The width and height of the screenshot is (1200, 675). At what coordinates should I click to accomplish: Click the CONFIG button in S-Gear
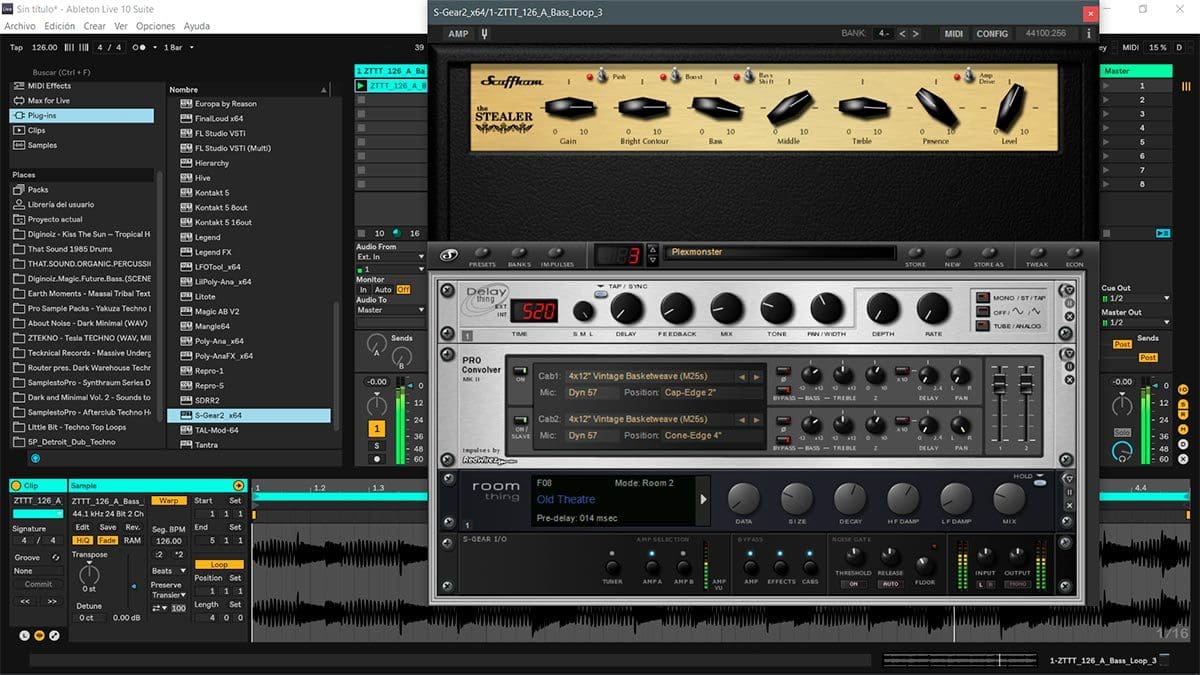coord(992,33)
